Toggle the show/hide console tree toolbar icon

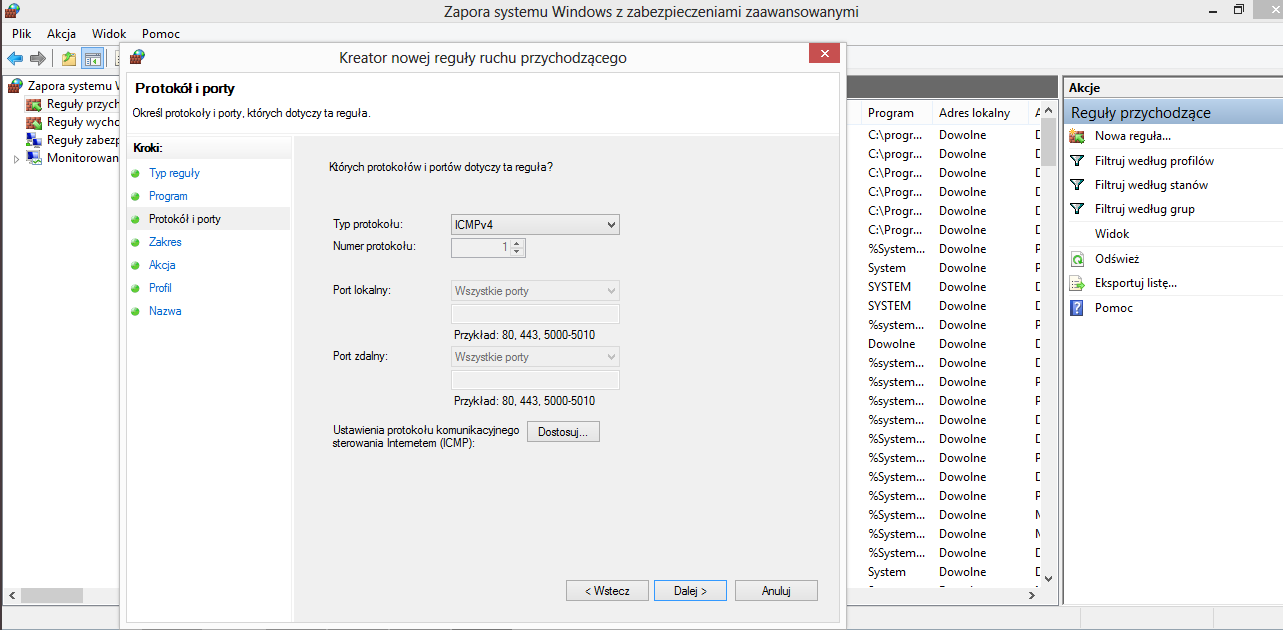click(x=92, y=58)
